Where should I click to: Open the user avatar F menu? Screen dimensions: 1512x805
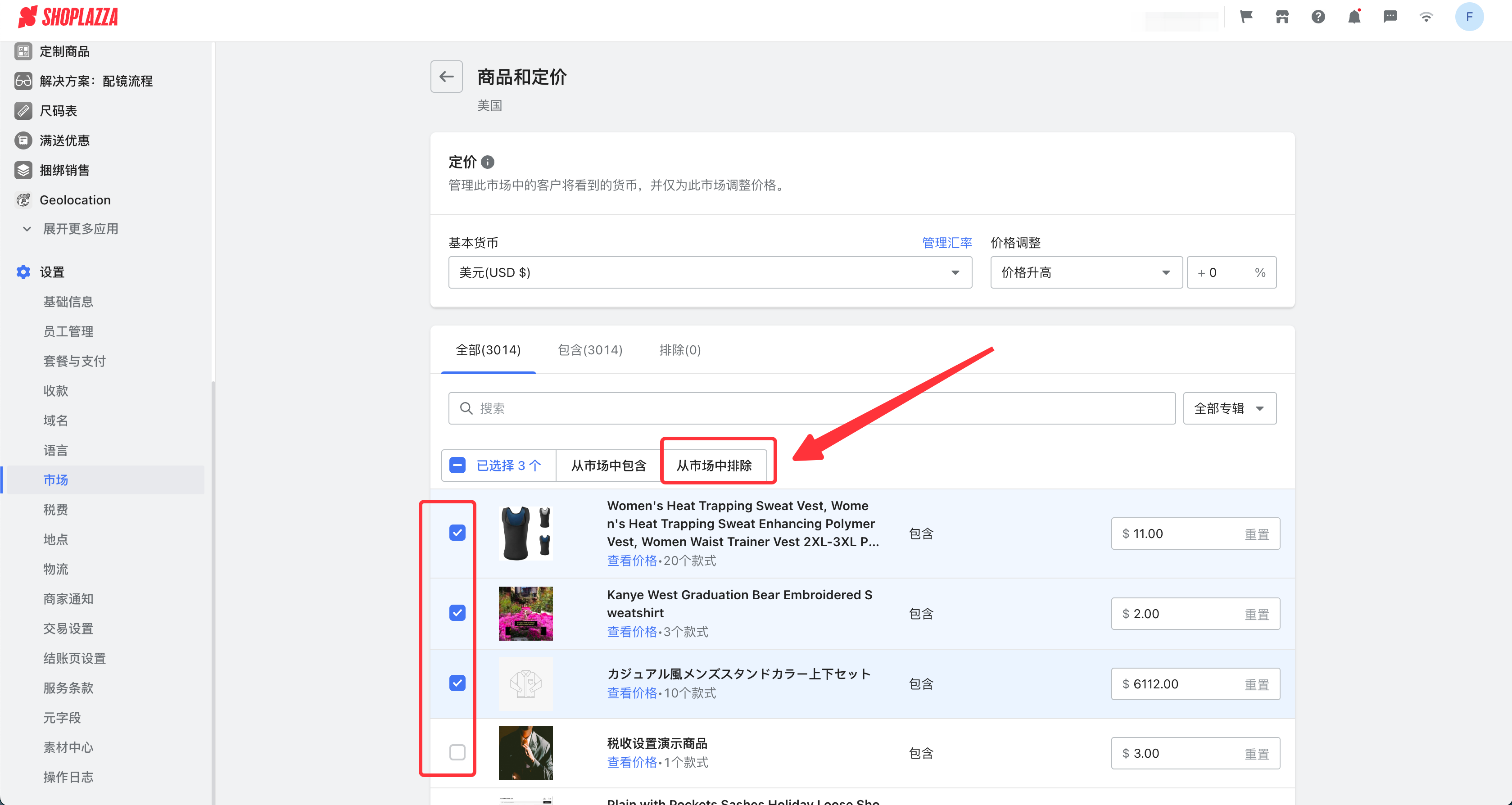point(1469,17)
